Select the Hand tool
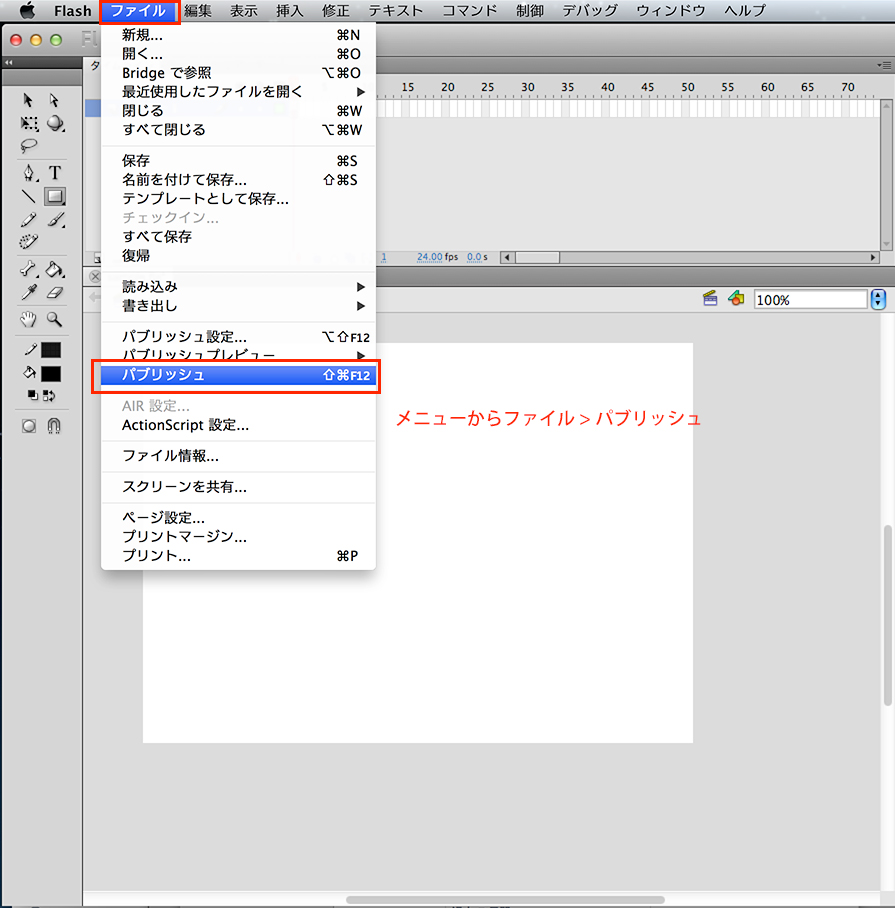The width and height of the screenshot is (895, 908). pos(29,319)
